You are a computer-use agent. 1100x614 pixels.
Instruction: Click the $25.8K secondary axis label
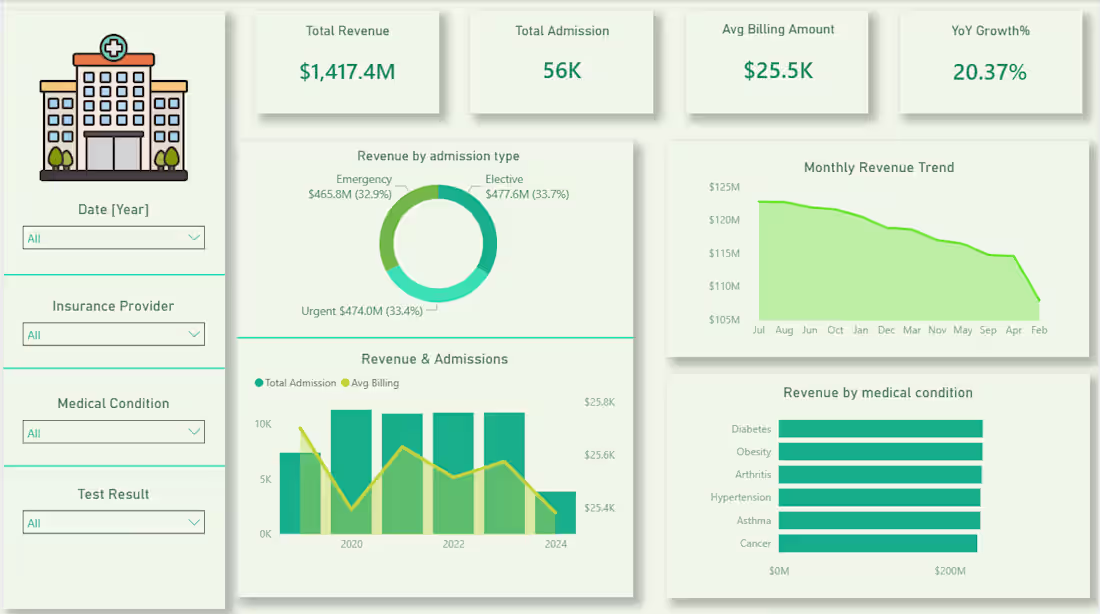pyautogui.click(x=599, y=402)
